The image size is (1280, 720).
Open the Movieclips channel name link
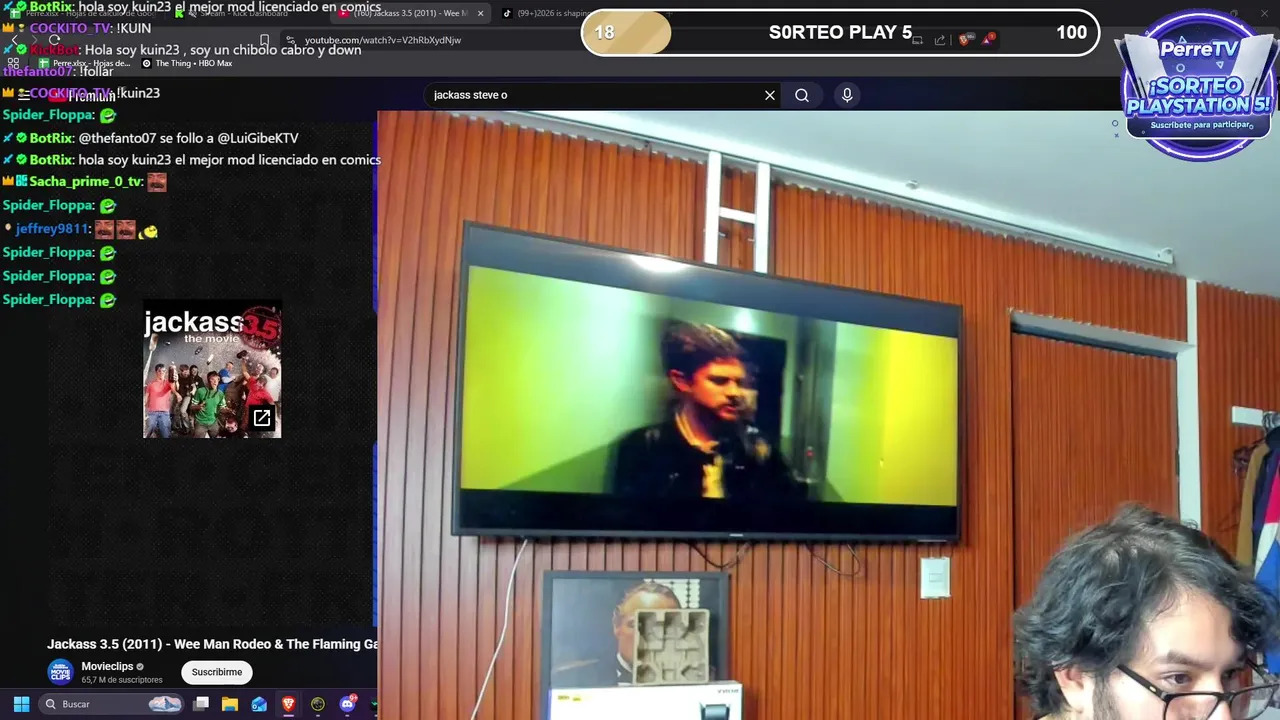(x=108, y=666)
